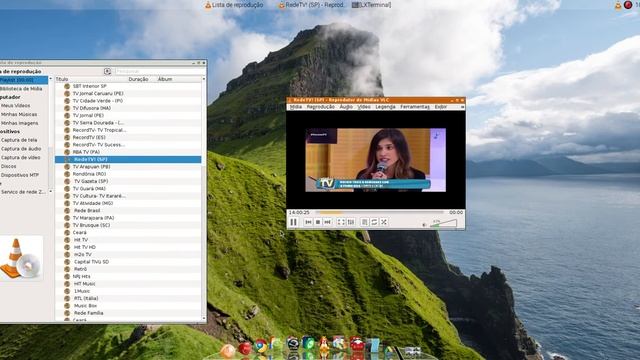Click the 14:00:25 elapsed time label
Image resolution: width=640 pixels, height=360 pixels.
(x=299, y=213)
